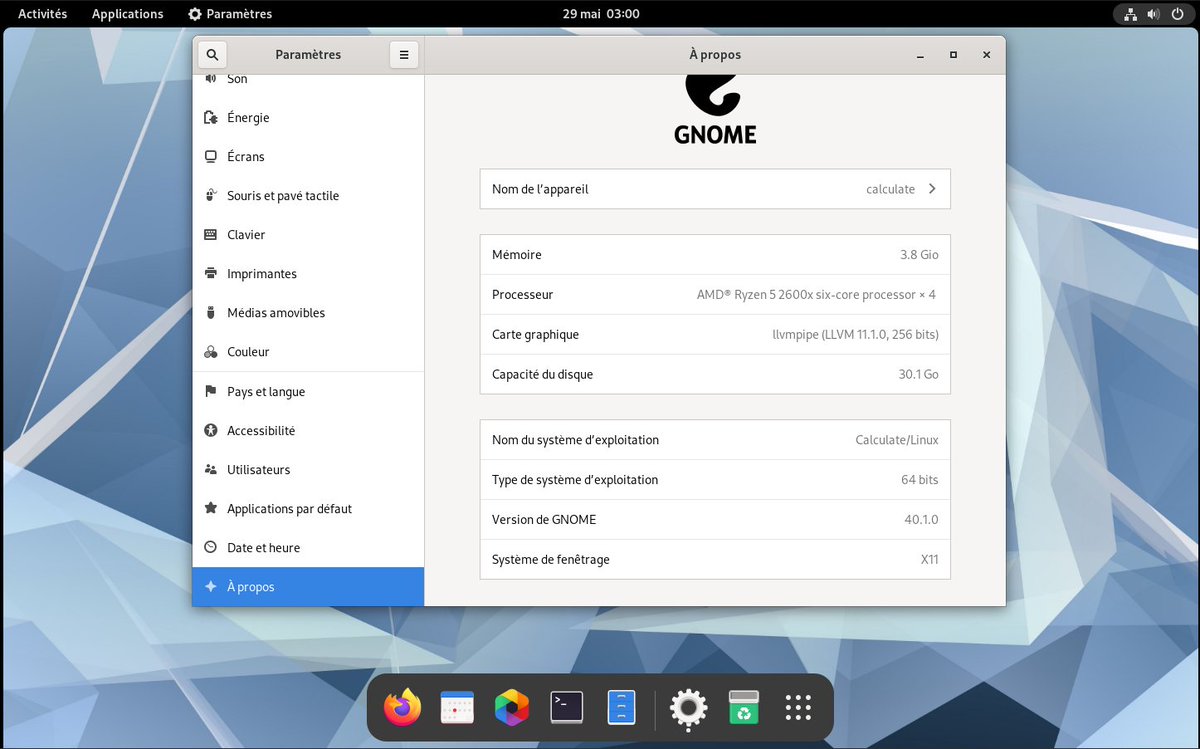Select Clavier in the sidebar
Viewport: 1200px width, 749px height.
coord(308,234)
